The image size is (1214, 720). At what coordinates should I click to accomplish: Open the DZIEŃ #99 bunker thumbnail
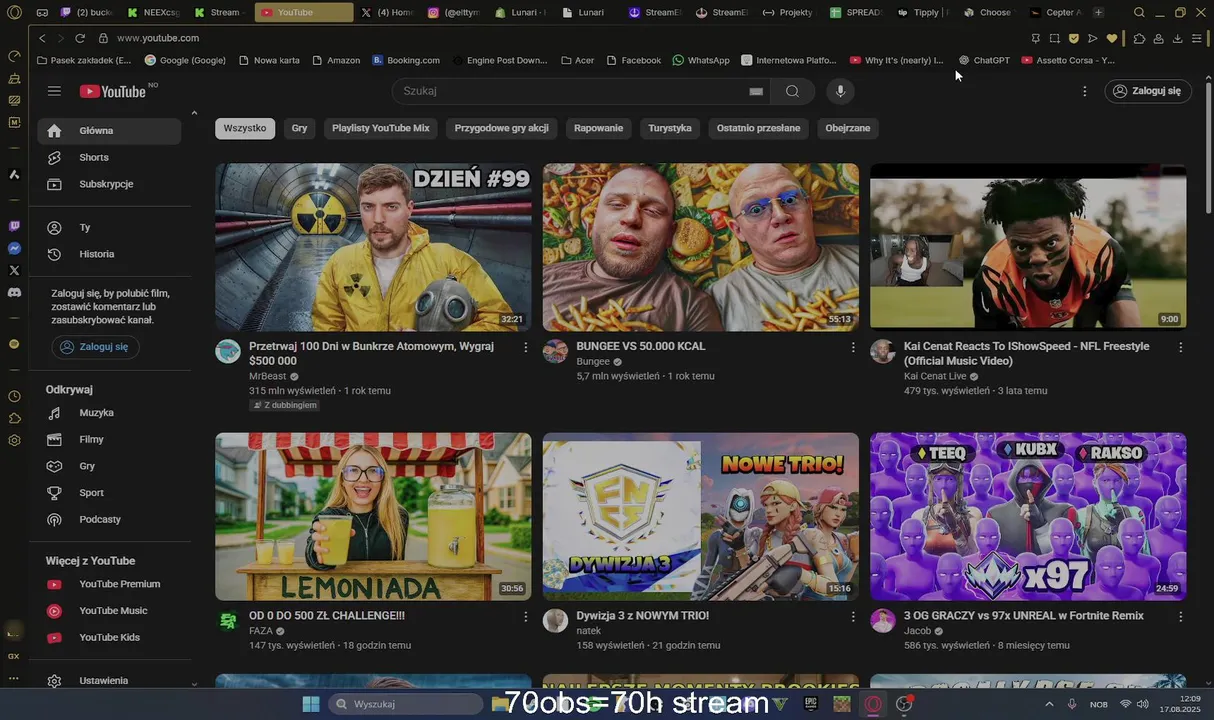[x=373, y=247]
